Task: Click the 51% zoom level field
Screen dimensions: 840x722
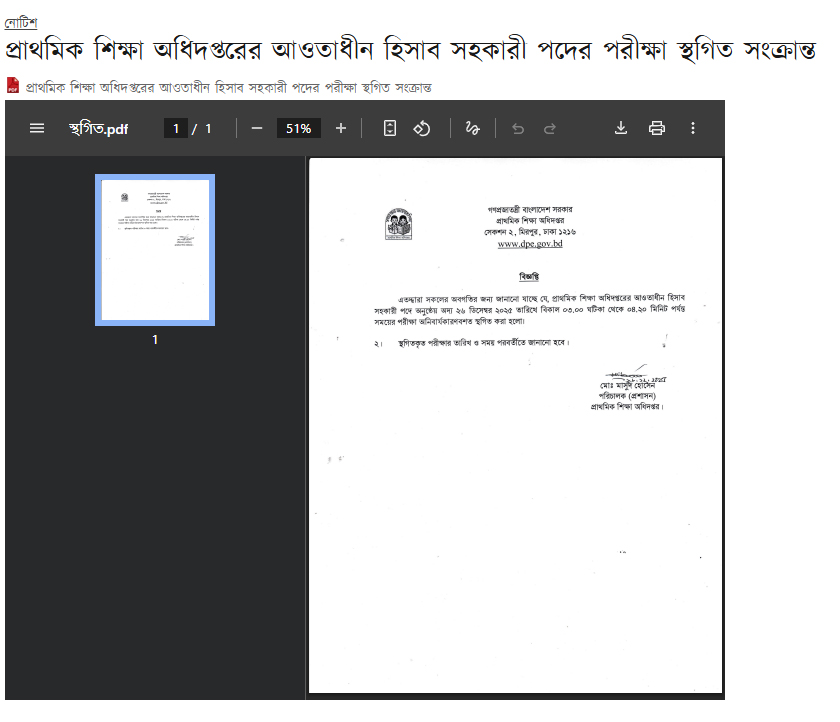Action: point(298,128)
